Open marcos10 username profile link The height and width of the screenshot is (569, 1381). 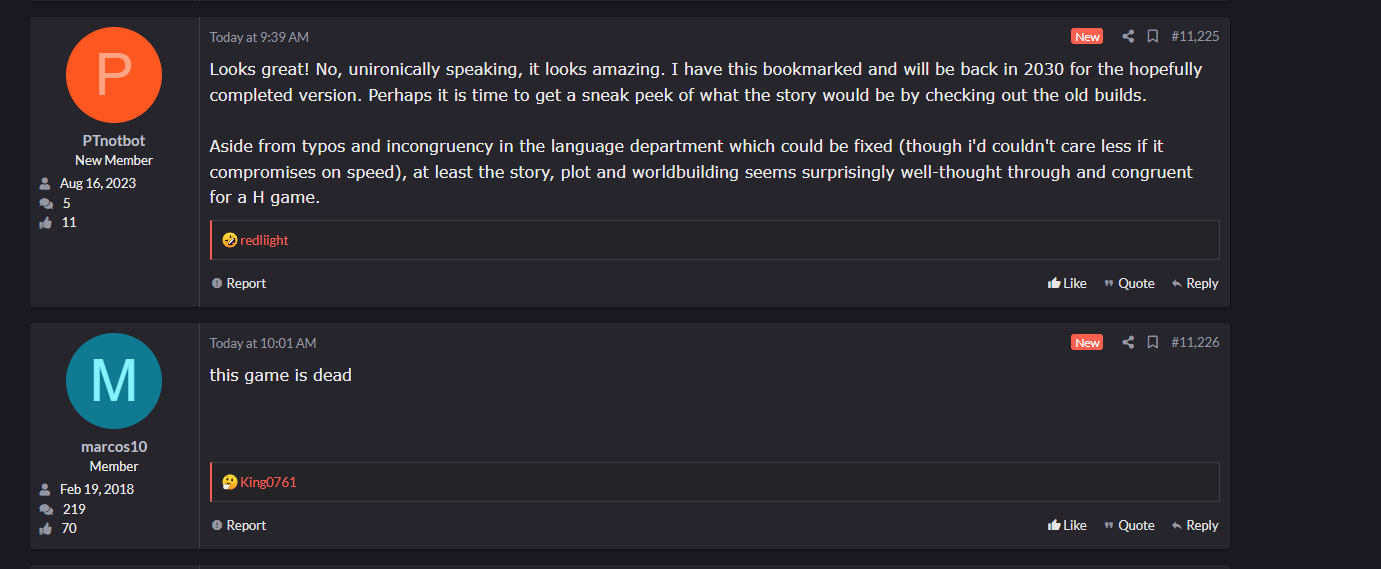click(x=114, y=447)
